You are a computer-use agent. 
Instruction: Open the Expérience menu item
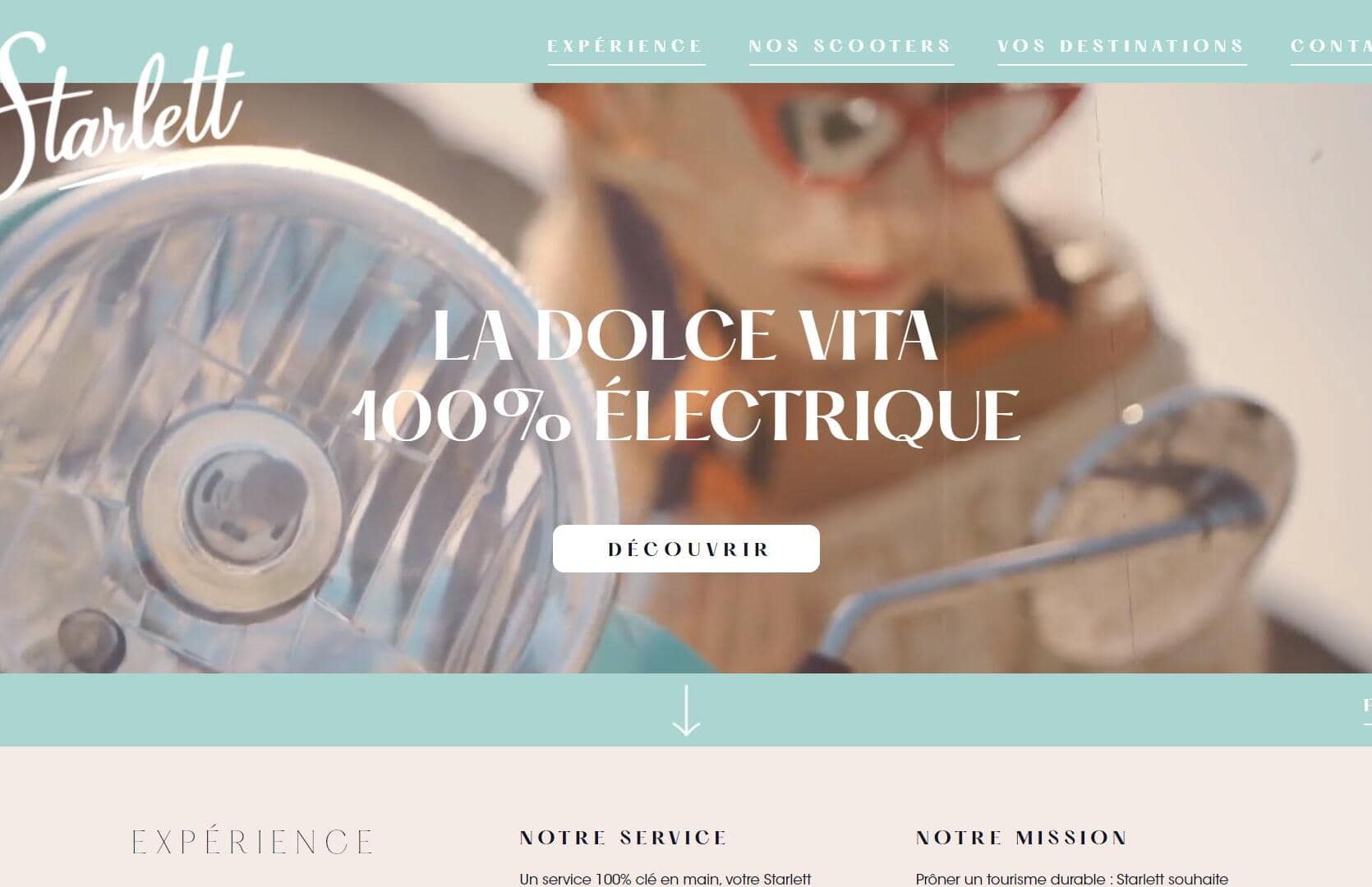click(x=626, y=47)
